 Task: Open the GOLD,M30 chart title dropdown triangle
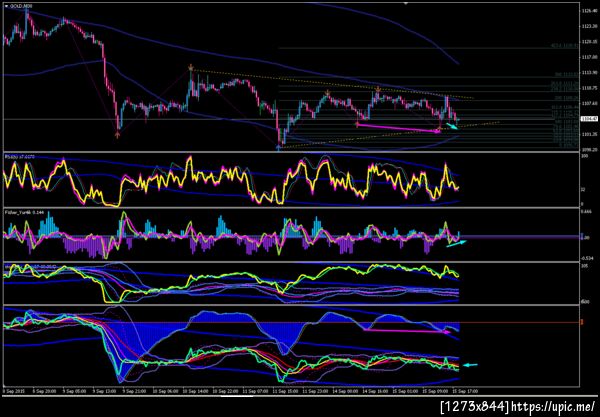pyautogui.click(x=6, y=6)
